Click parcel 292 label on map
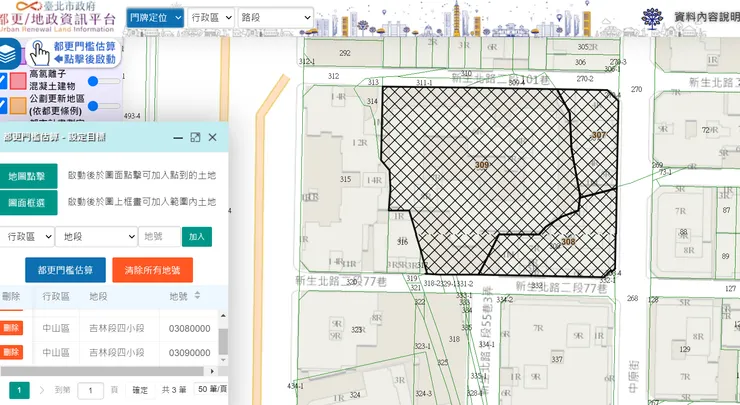740x405 pixels. pos(345,53)
